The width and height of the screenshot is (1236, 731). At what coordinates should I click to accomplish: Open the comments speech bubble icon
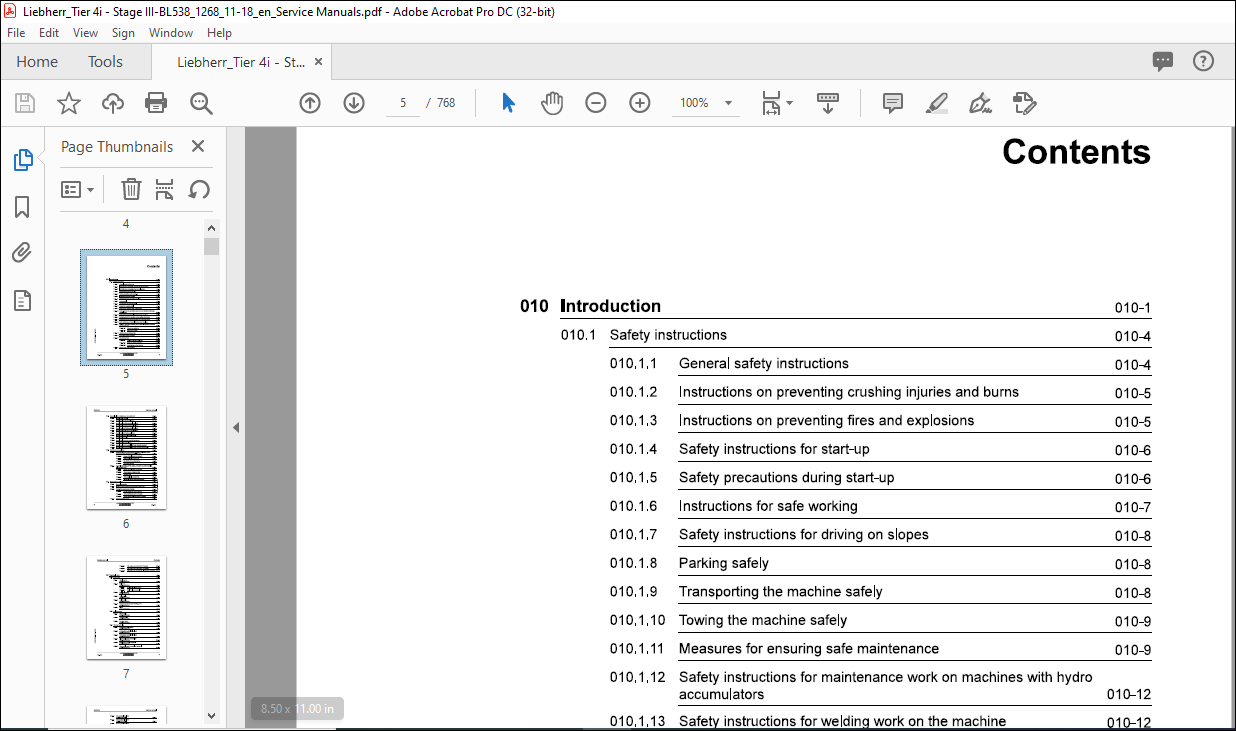[1163, 61]
